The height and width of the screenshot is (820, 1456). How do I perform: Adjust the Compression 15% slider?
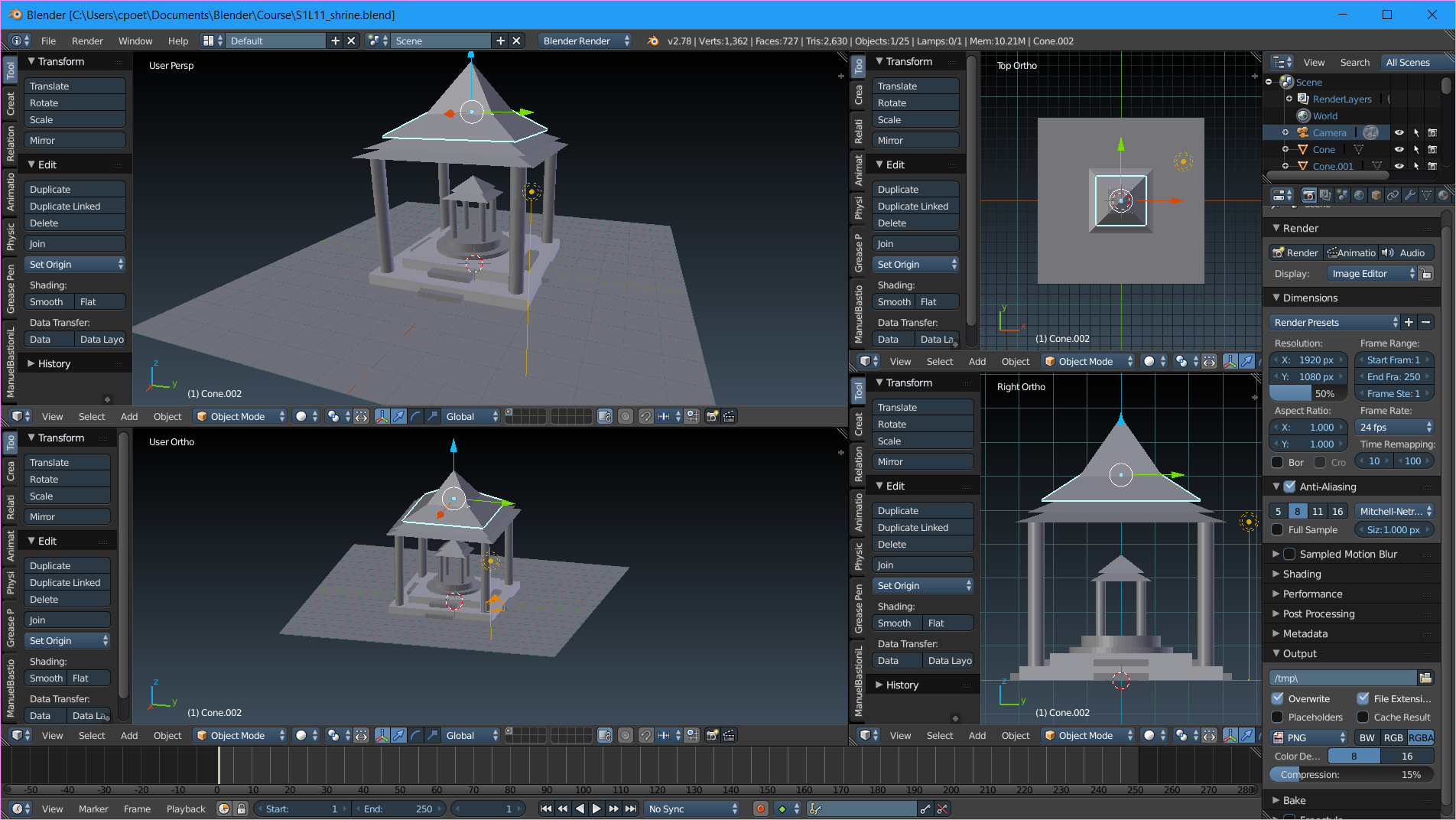1352,774
